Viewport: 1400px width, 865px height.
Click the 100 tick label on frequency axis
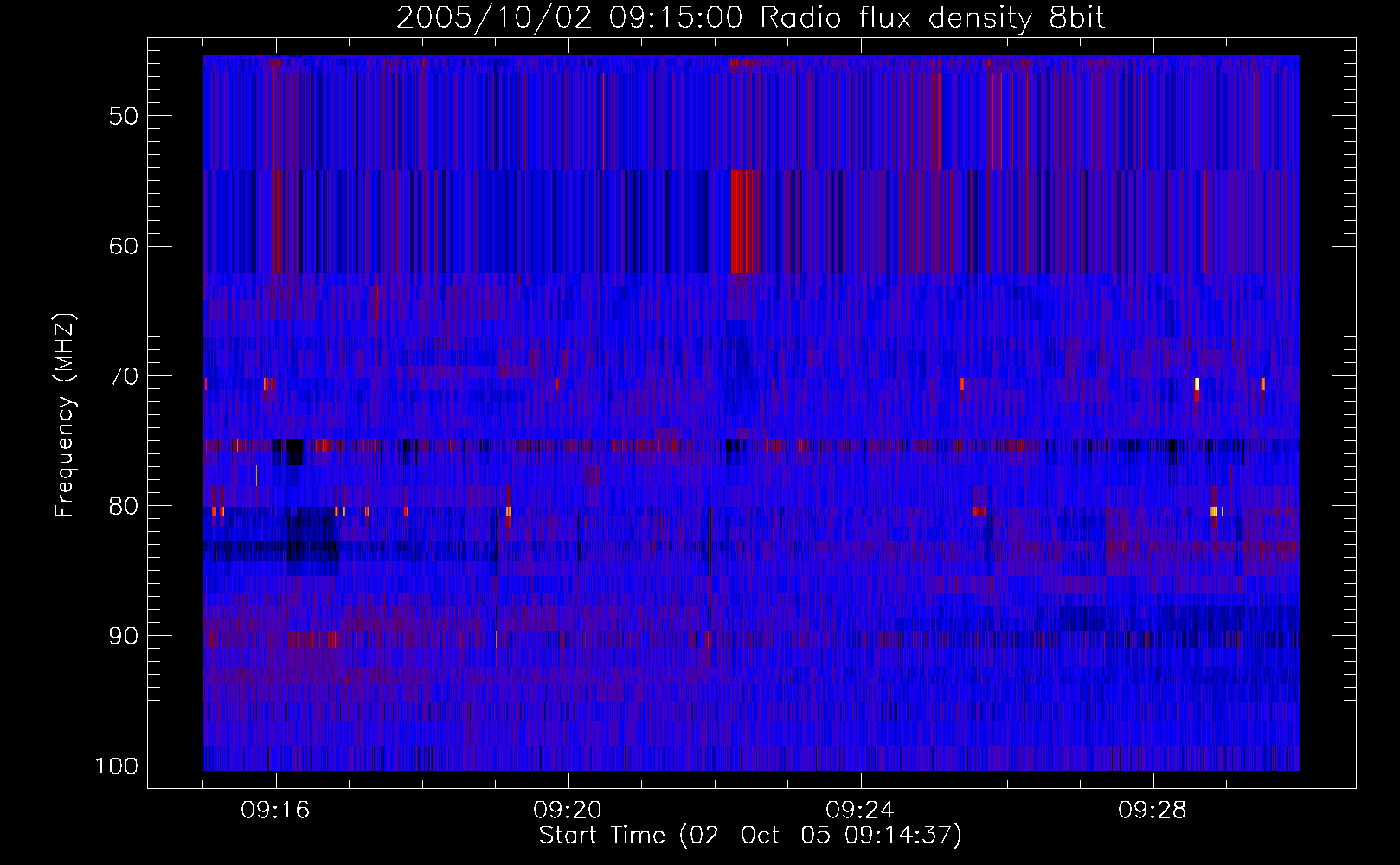[x=117, y=766]
